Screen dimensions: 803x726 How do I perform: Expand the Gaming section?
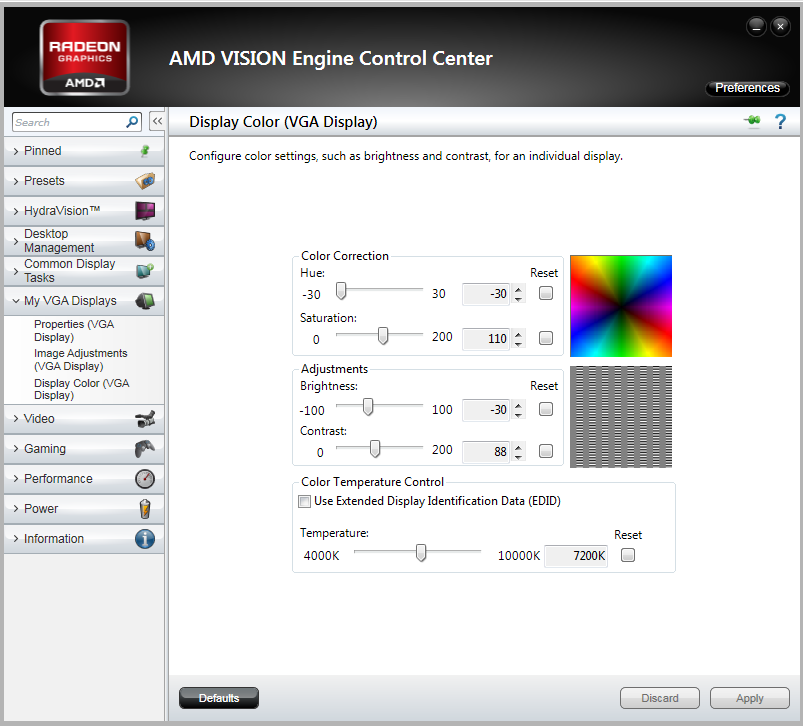(x=16, y=449)
